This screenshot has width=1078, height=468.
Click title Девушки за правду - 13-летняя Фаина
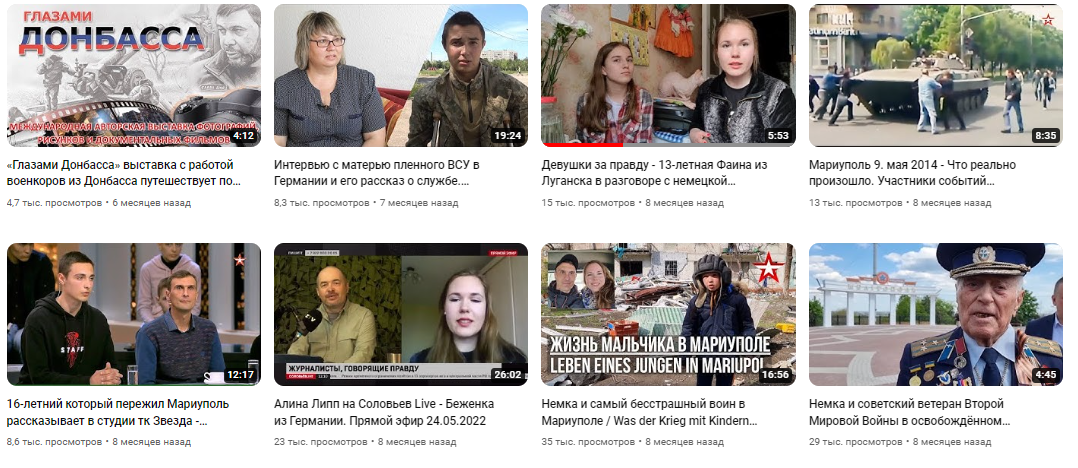[654, 173]
